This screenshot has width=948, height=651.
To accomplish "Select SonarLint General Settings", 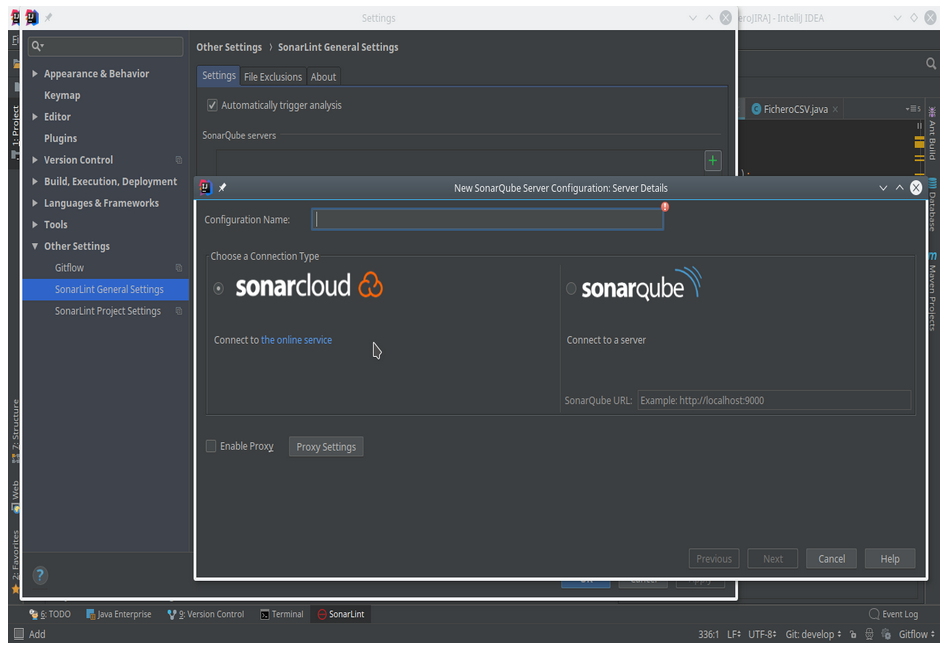I will click(106, 290).
